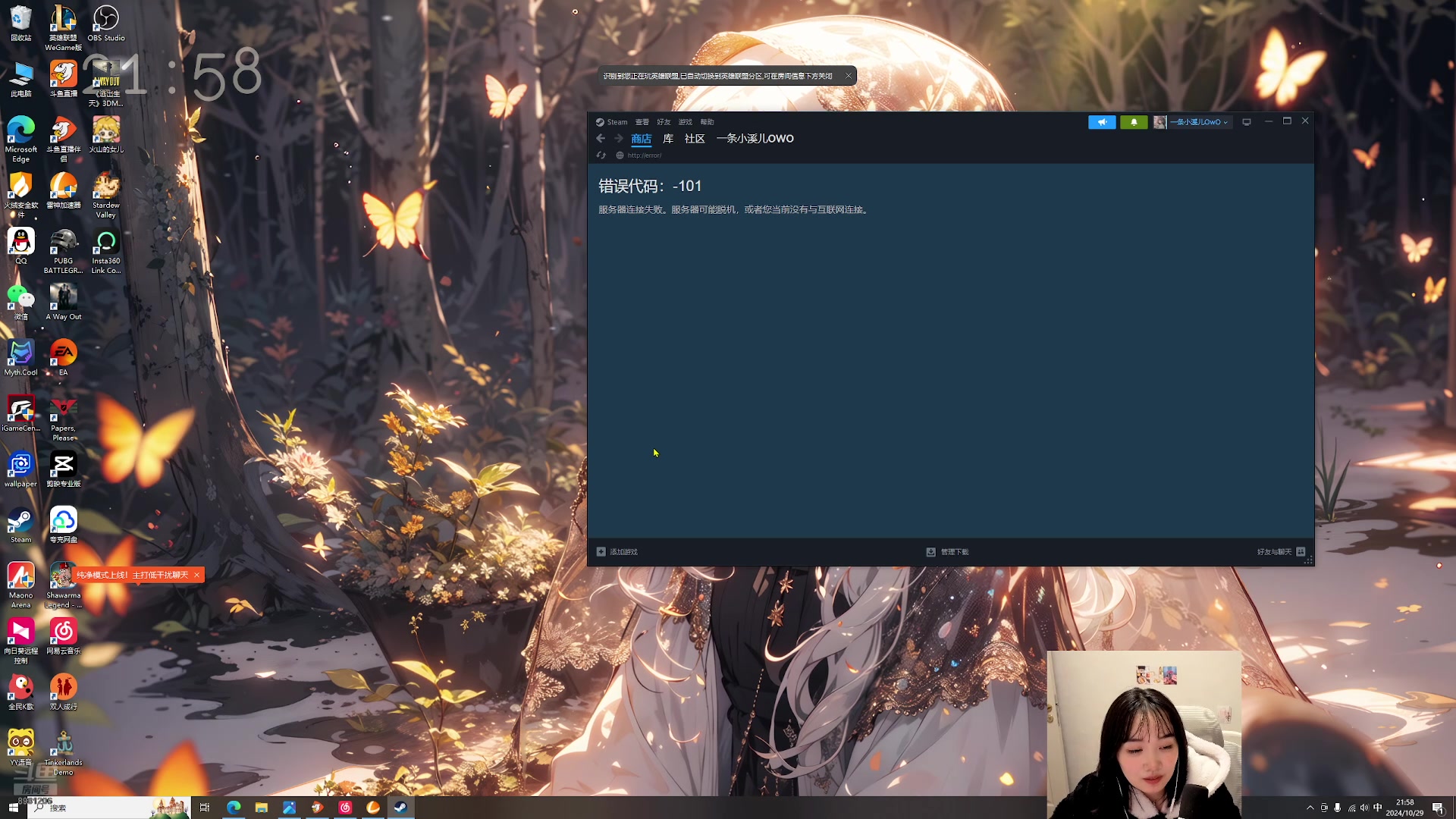Screen dimensions: 1456x819
Task: Select the Microsoft Edge desktop icon
Action: click(x=21, y=140)
